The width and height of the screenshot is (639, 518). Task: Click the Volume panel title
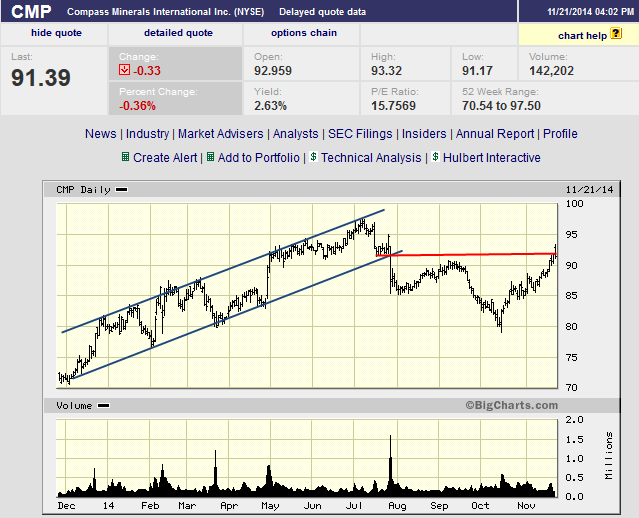(74, 406)
